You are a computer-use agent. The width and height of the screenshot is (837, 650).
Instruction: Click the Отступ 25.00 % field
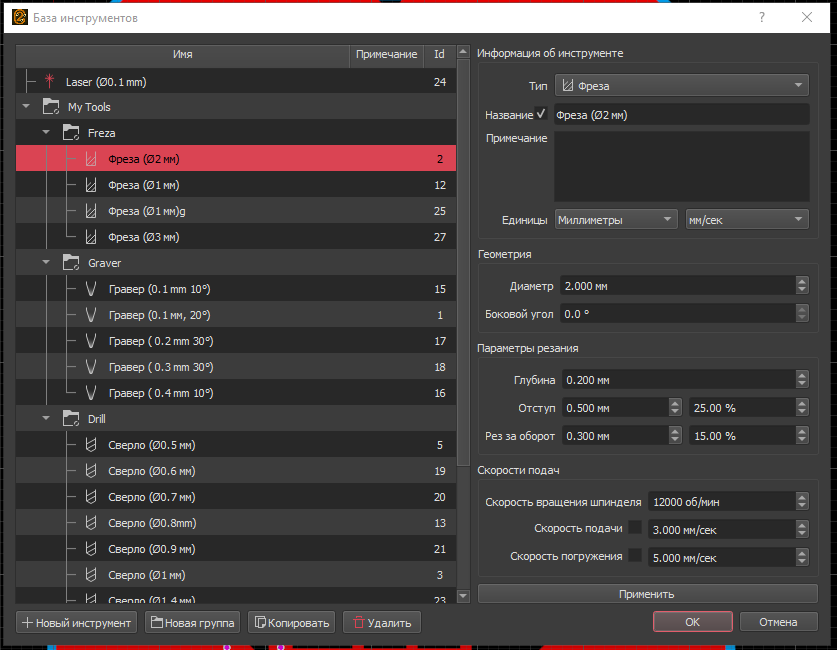743,408
